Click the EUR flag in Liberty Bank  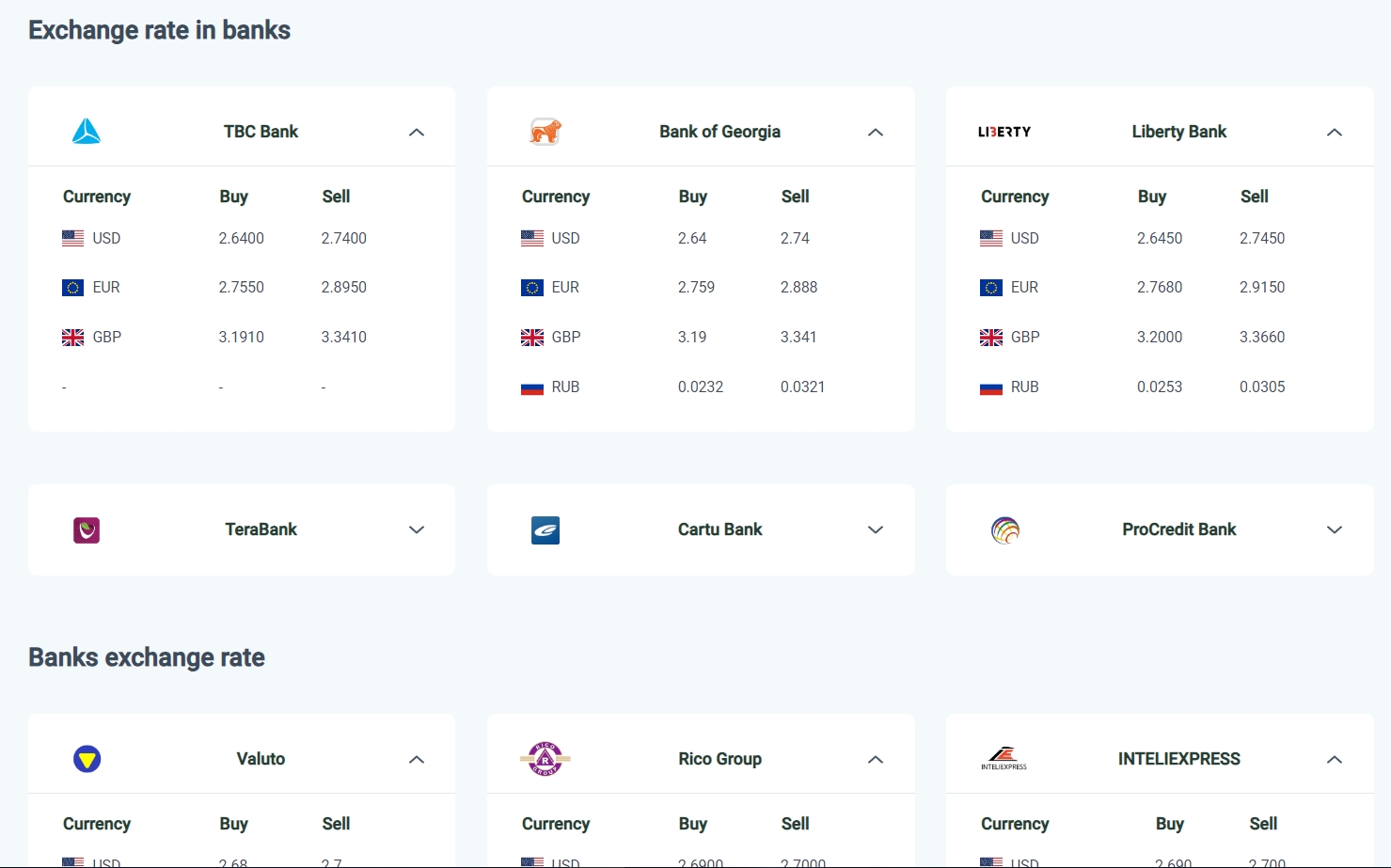(991, 288)
